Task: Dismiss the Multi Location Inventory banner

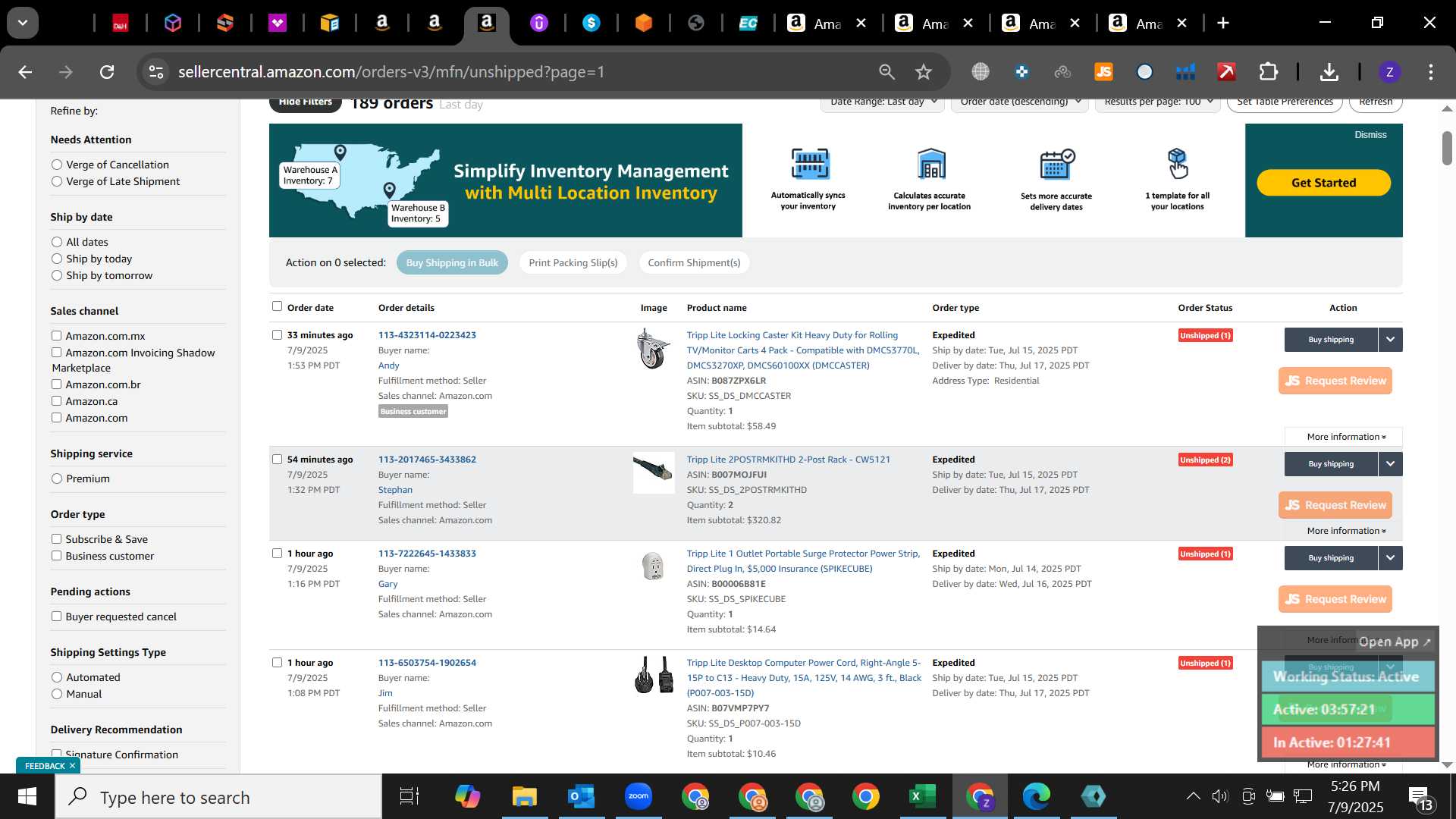Action: 1370,134
